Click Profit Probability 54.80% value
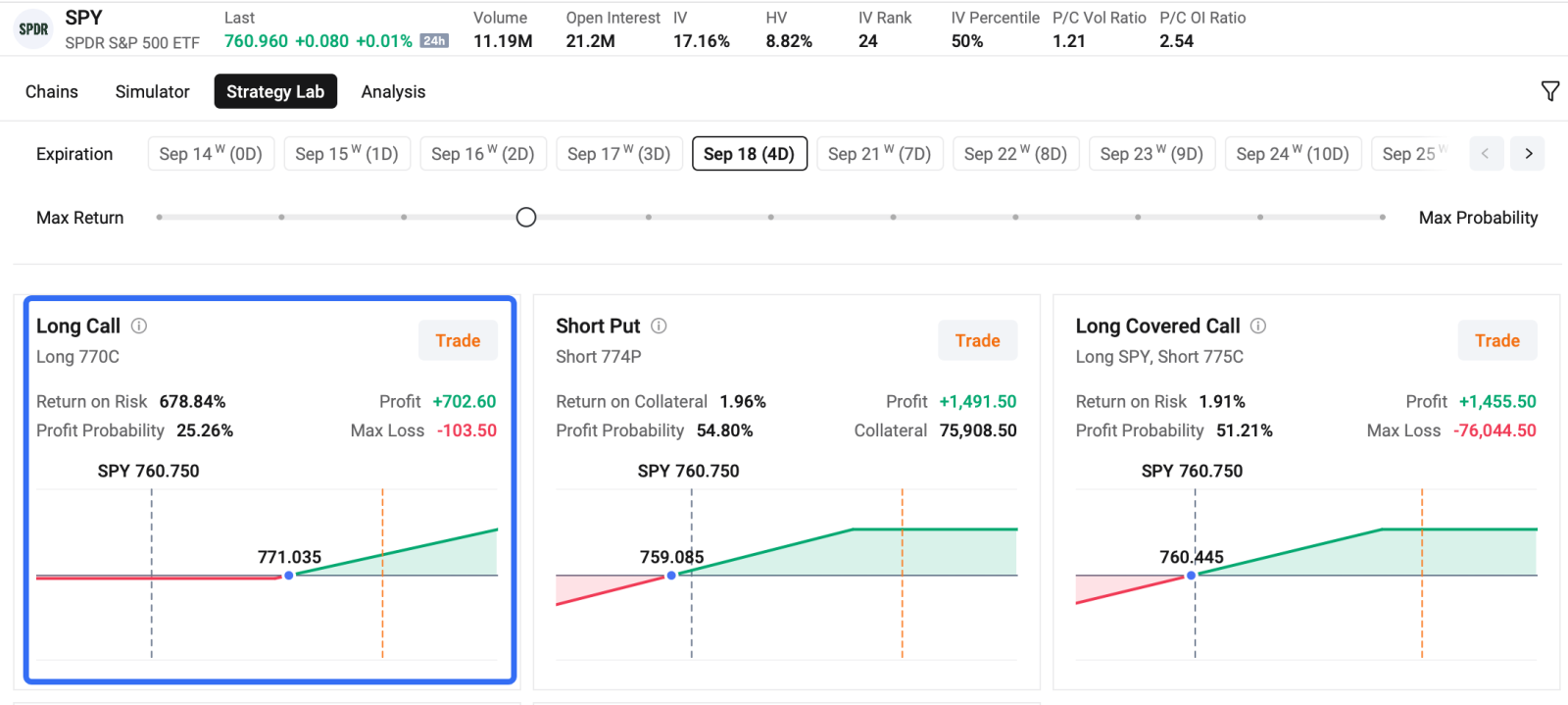Viewport: 1568px width, 705px height. tap(724, 430)
